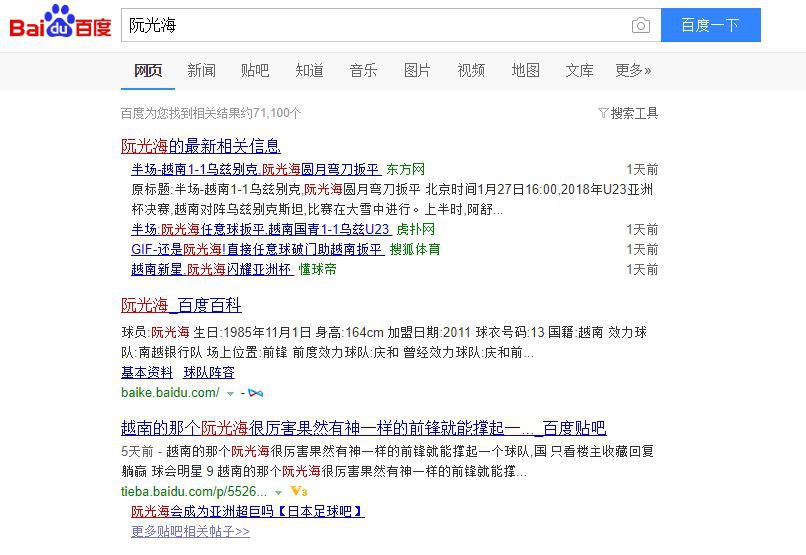Viewport: 806px width, 555px height.
Task: Open 阮光海的最新相关信息 heading link
Action: 200,146
